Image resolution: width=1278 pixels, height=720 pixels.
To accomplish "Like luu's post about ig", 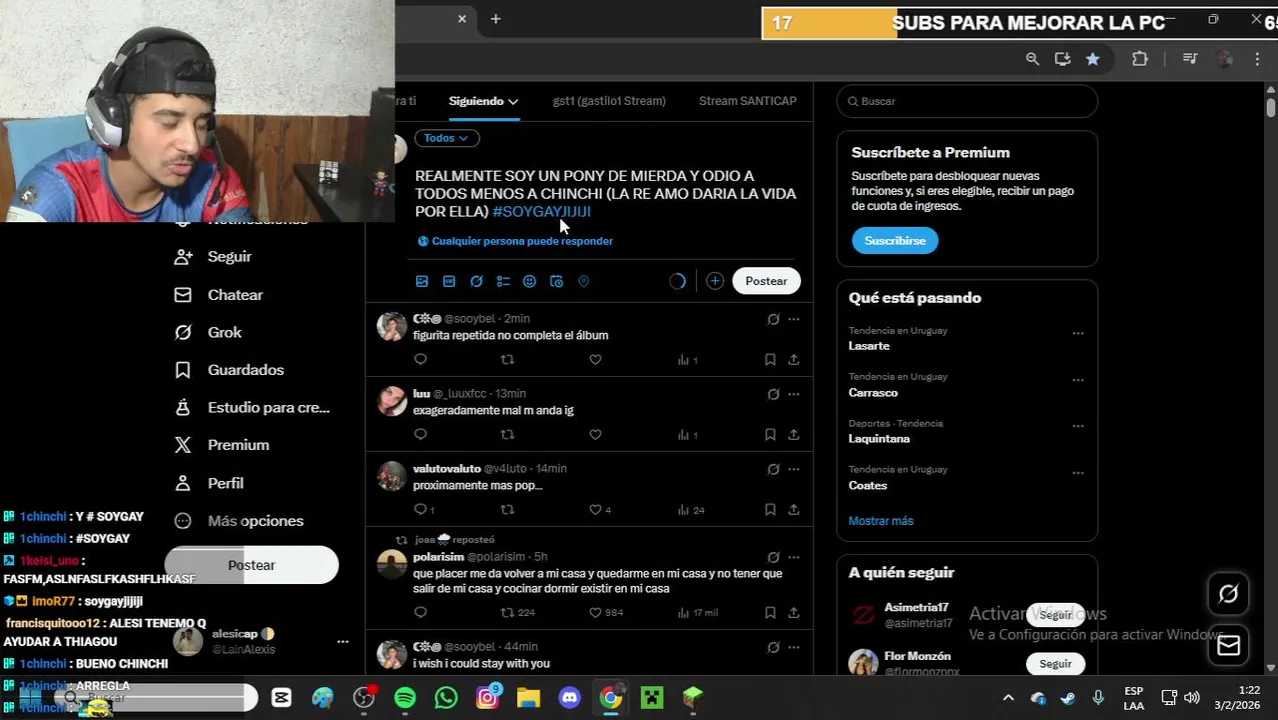I will click(x=595, y=434).
